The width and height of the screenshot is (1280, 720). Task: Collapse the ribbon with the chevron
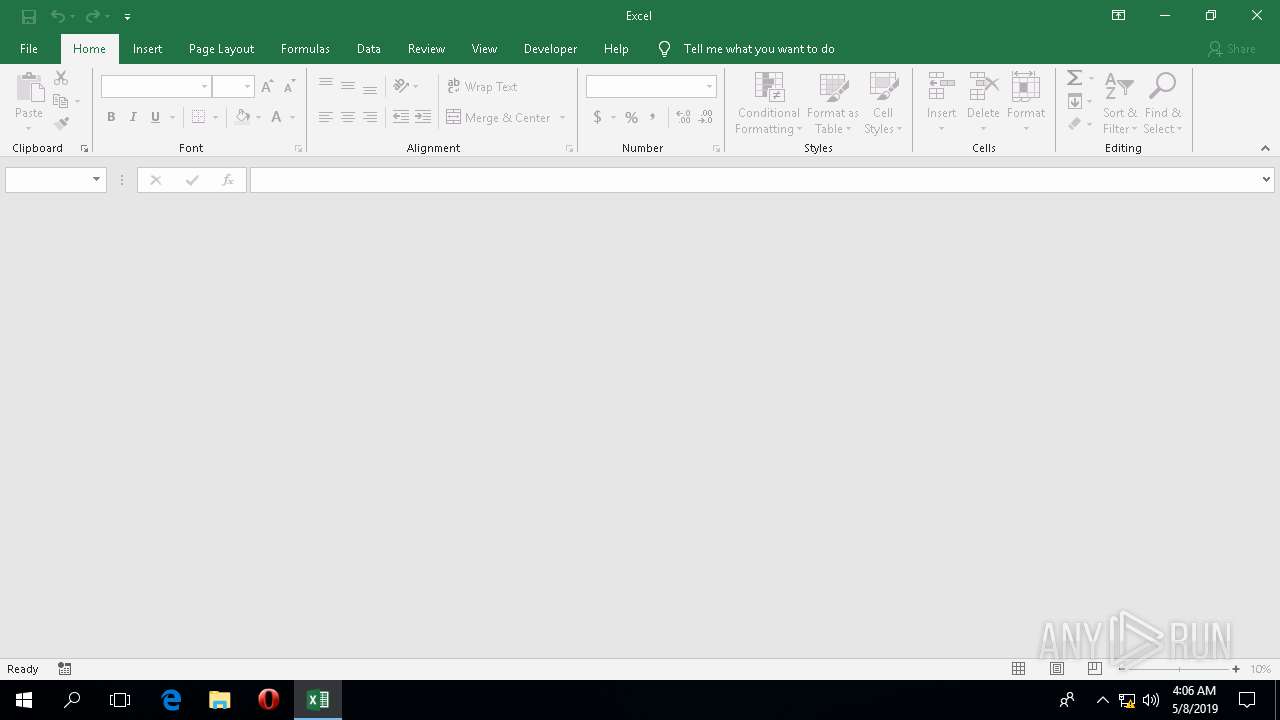[x=1265, y=148]
